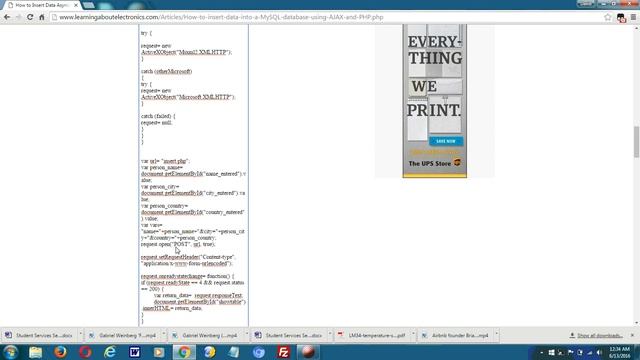
Task: Launch Internet Explorer from the taskbar
Action: point(110,352)
